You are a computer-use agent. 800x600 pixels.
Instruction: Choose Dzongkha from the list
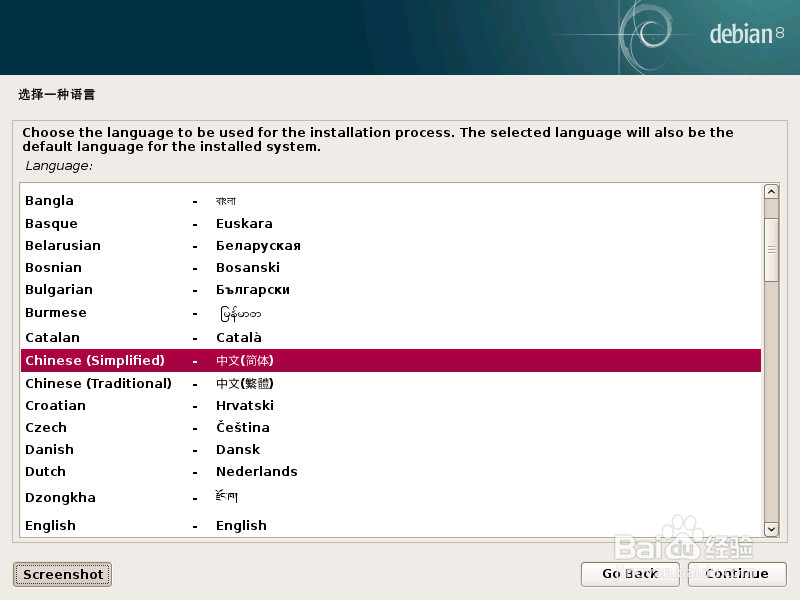(x=391, y=497)
